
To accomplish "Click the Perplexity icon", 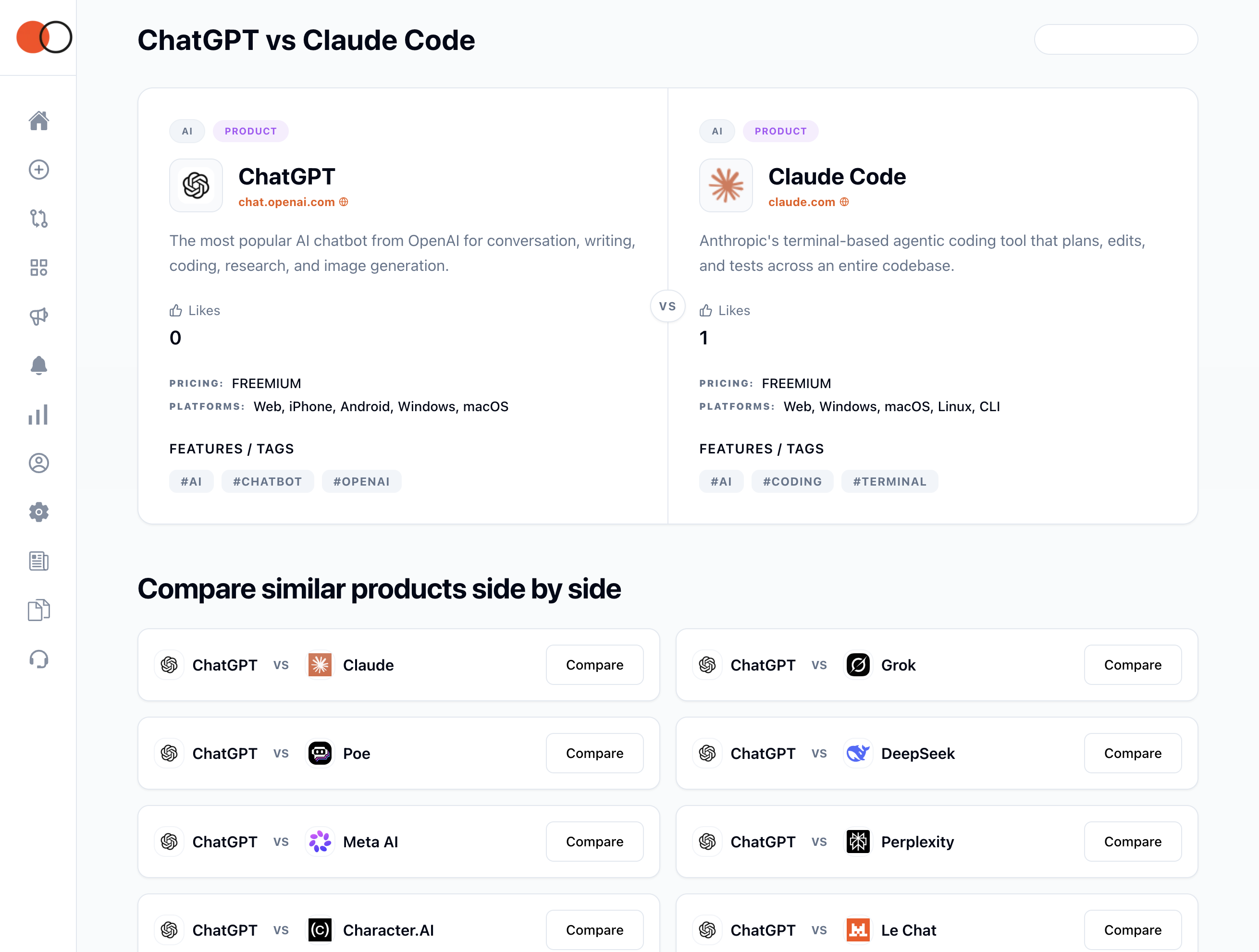I will click(x=858, y=841).
